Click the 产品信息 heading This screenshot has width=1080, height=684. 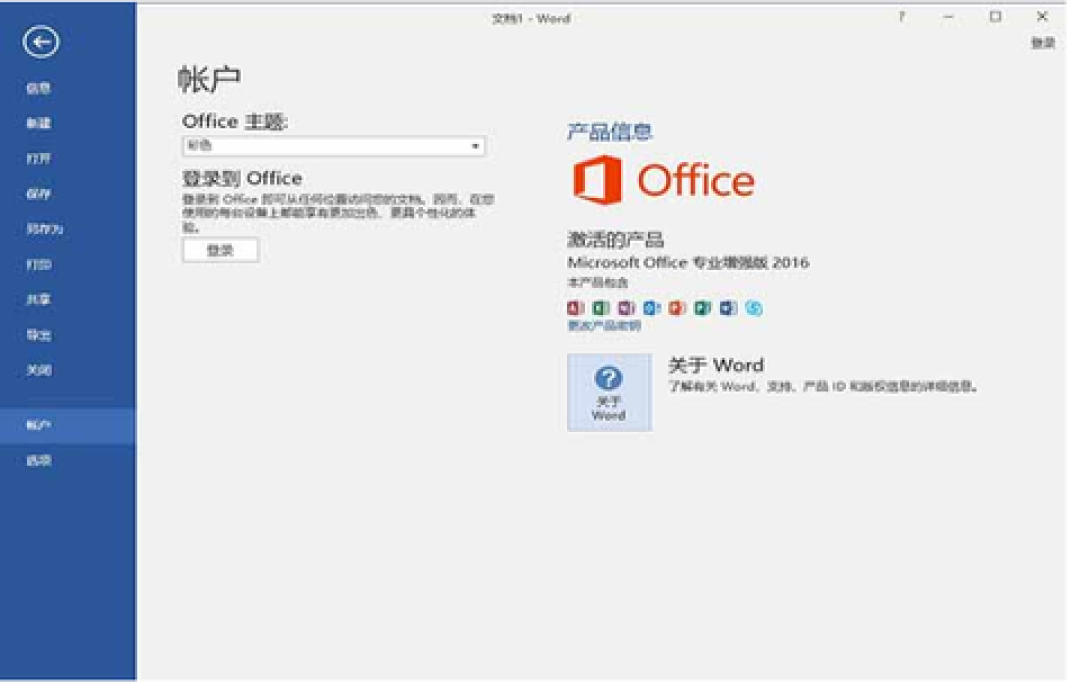pyautogui.click(x=610, y=132)
